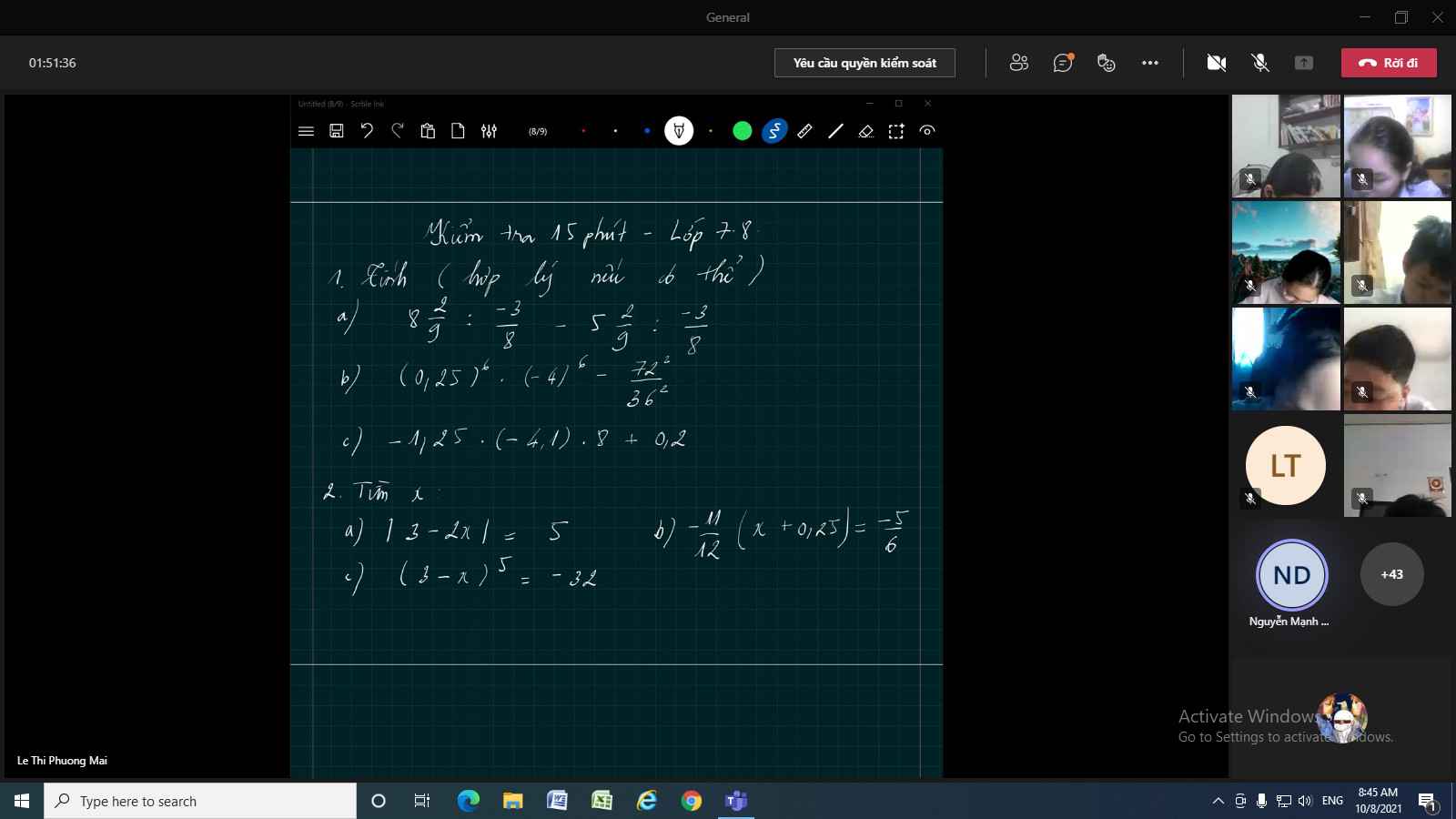Click the 'Type here to search' box
The image size is (1456, 819).
click(200, 801)
